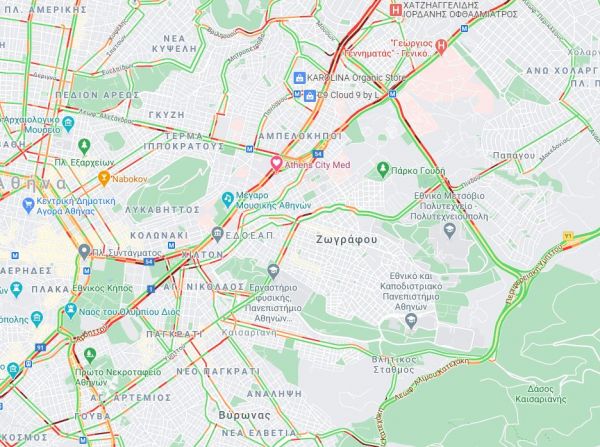This screenshot has width=600, height=447.
Task: Select the C9 Cloud 9 shop icon
Action: (310, 96)
